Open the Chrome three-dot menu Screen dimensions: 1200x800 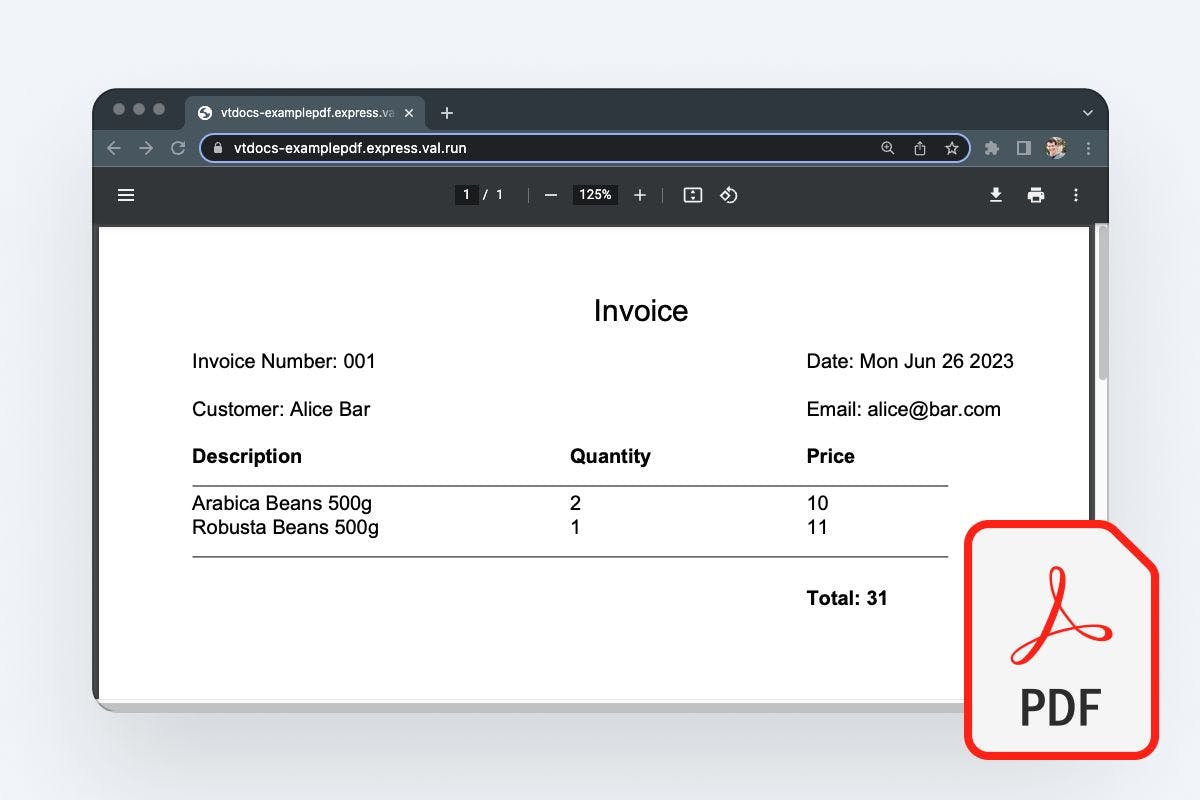[1089, 148]
